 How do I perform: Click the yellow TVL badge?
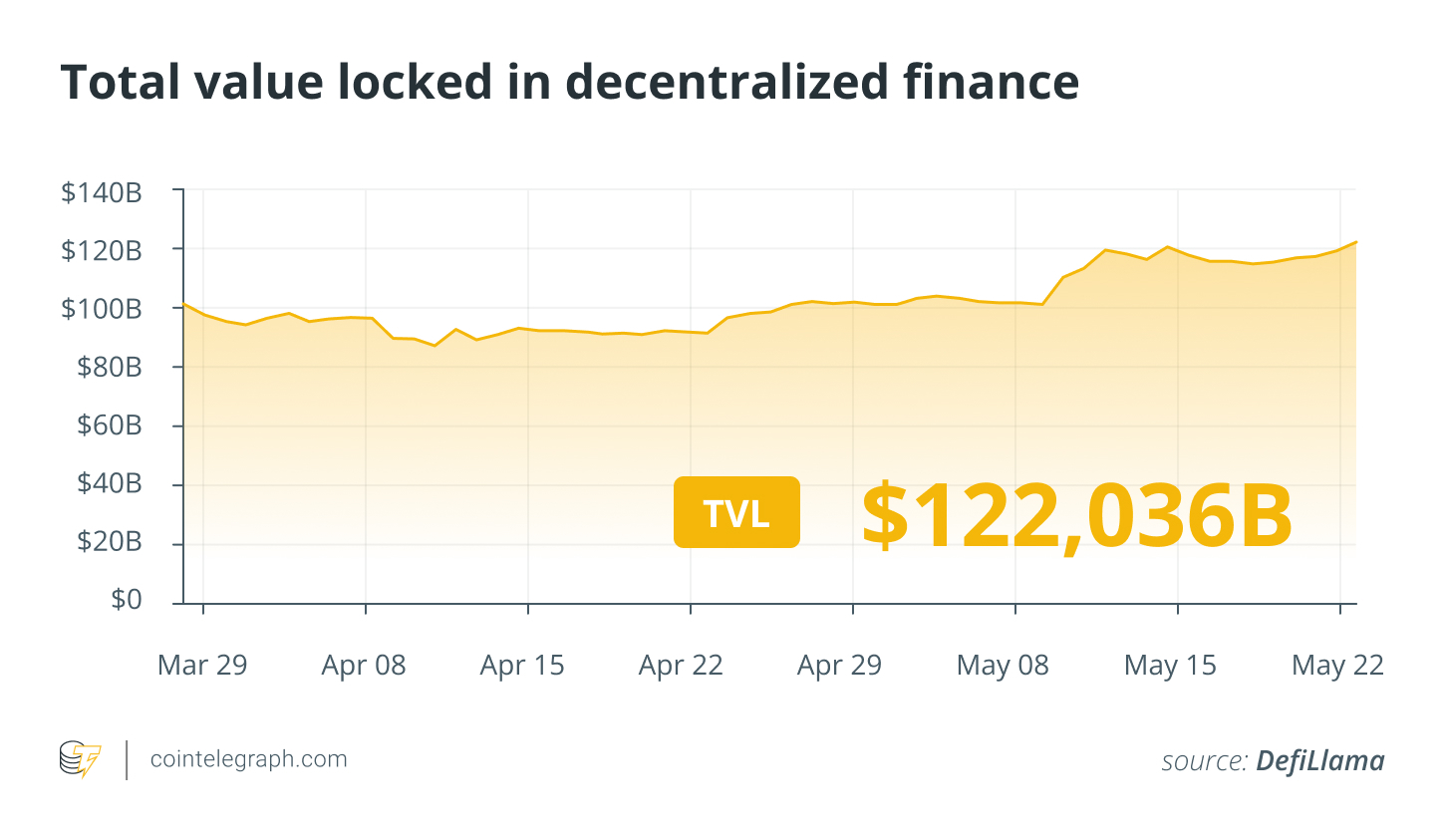pyautogui.click(x=736, y=512)
